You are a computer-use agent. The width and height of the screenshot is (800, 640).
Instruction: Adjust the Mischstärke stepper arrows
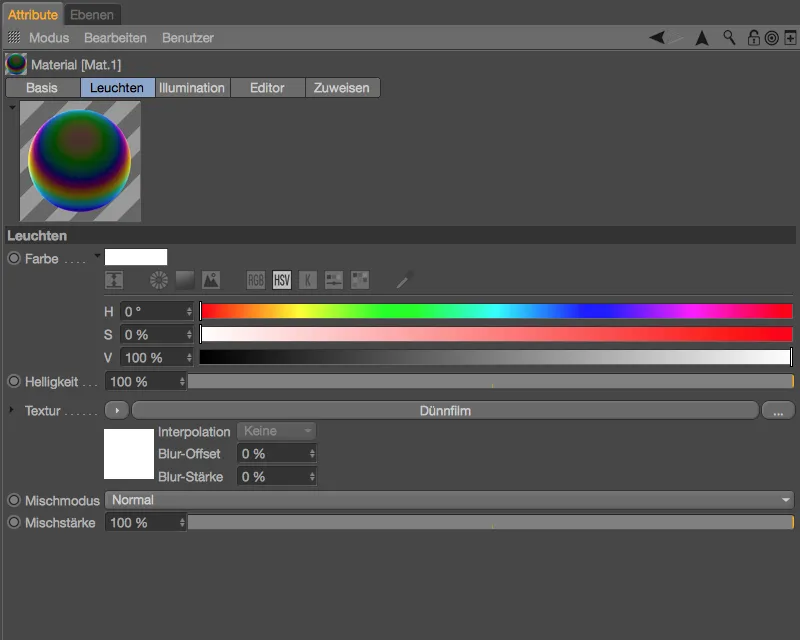tap(182, 523)
